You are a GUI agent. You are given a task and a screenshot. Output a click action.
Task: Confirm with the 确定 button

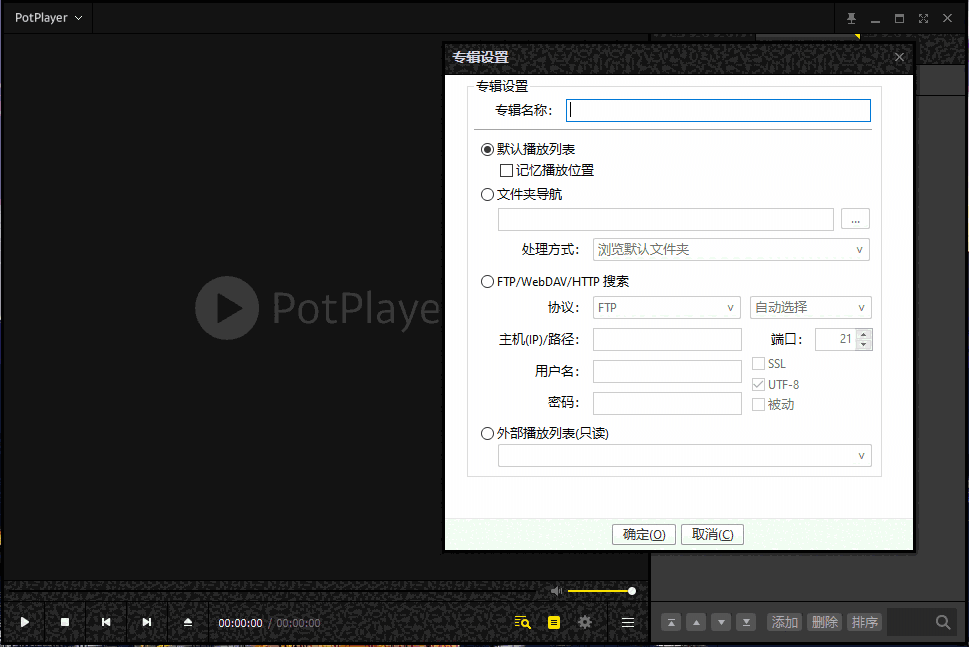[x=644, y=534]
